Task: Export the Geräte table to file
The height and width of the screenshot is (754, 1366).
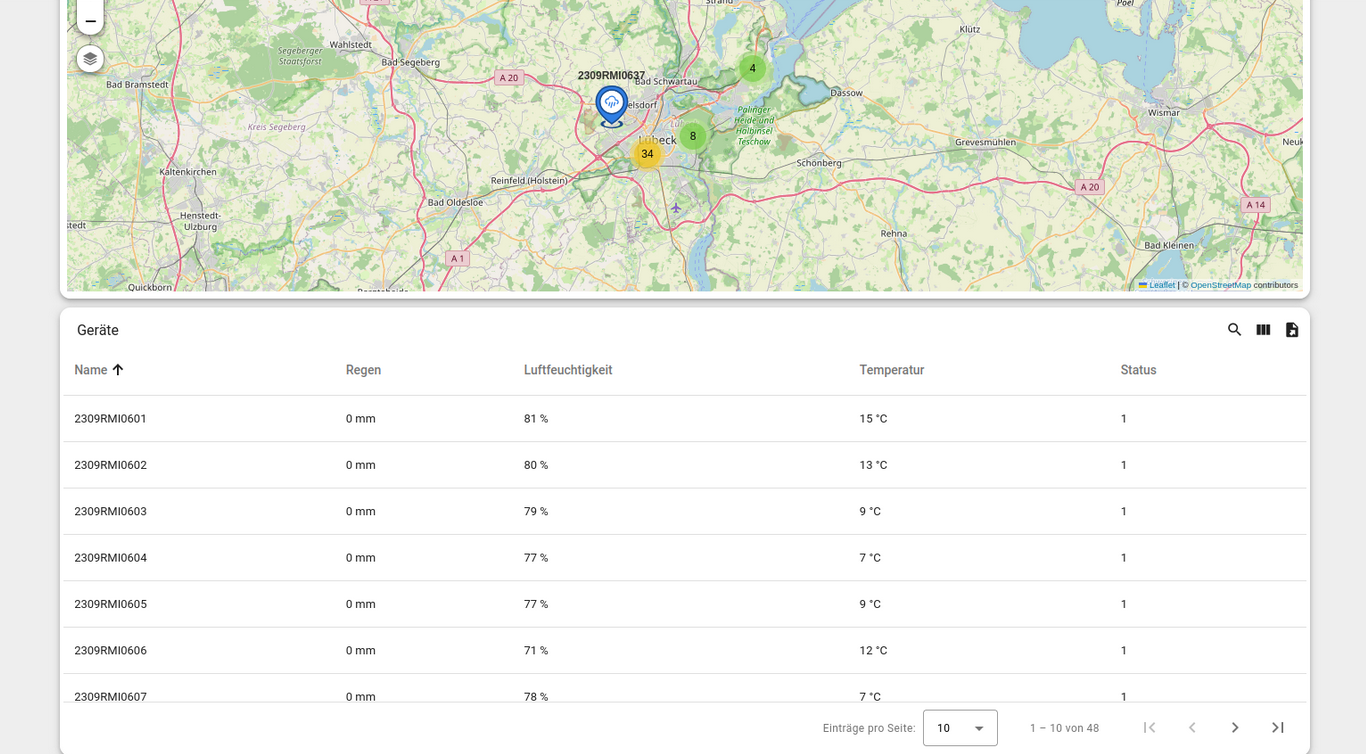Action: click(1292, 330)
